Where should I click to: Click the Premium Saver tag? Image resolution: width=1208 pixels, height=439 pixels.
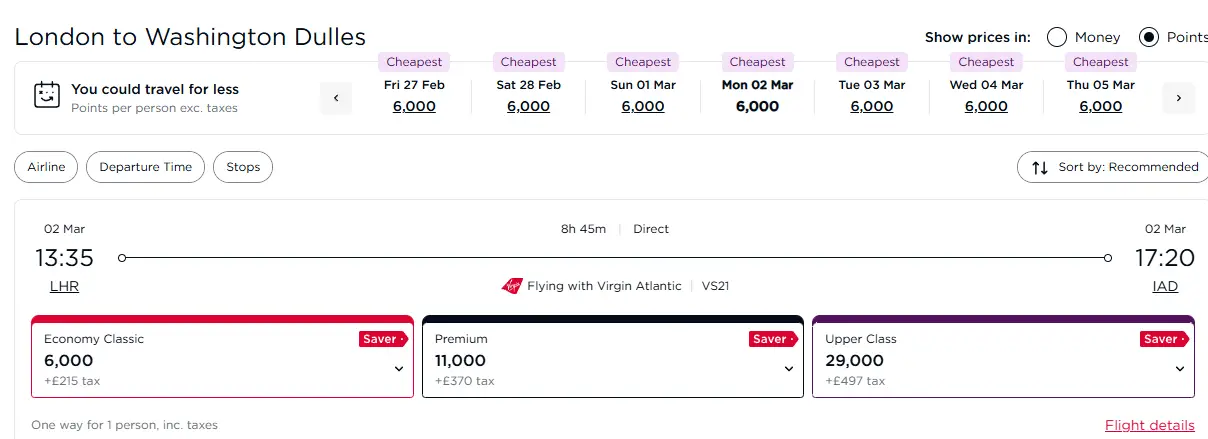click(x=773, y=339)
